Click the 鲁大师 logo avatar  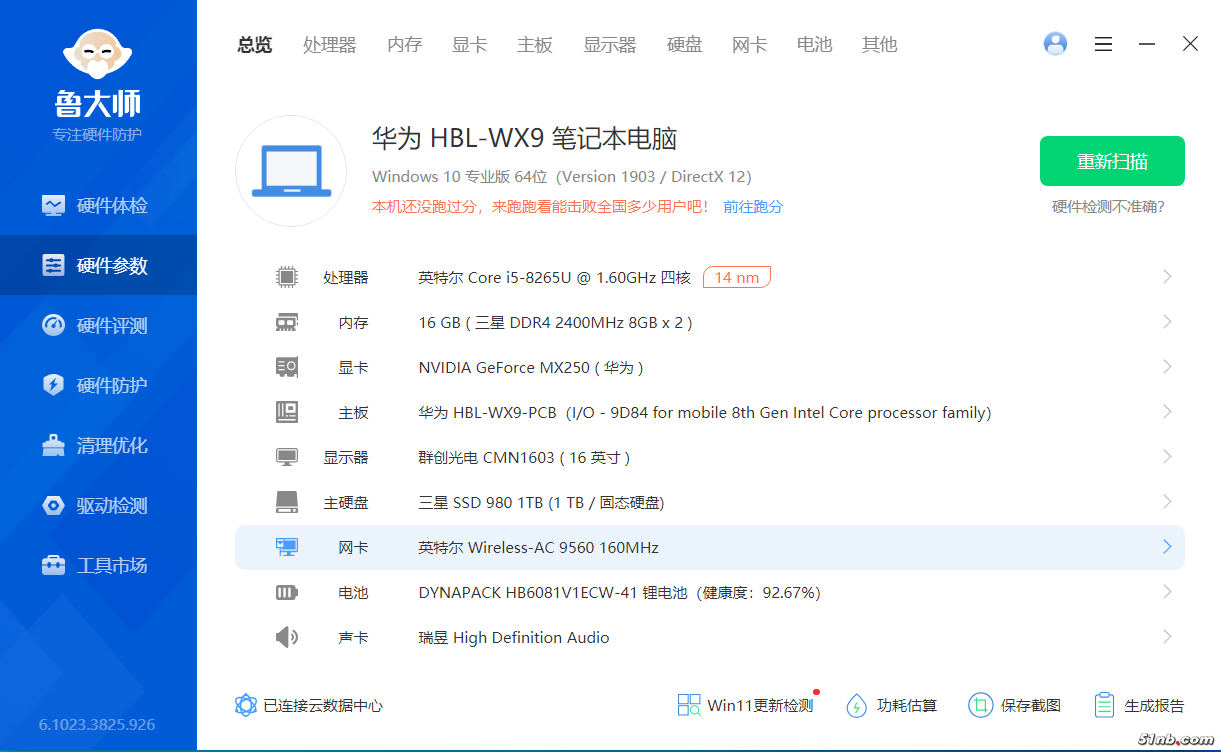click(x=98, y=52)
